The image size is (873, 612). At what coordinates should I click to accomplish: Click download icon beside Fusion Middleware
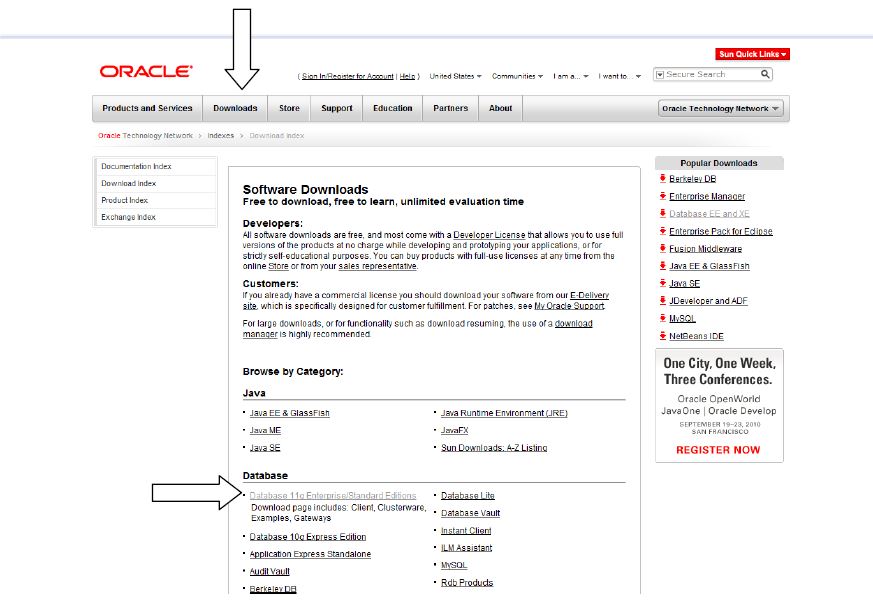(x=663, y=248)
